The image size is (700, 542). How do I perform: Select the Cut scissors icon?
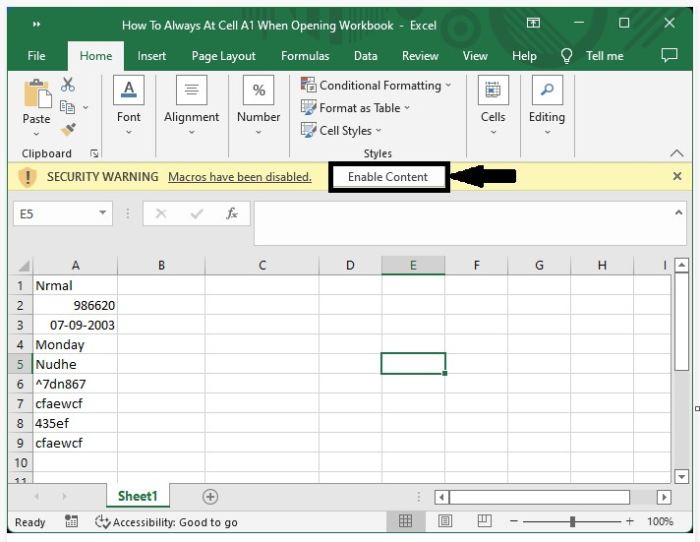click(x=68, y=85)
